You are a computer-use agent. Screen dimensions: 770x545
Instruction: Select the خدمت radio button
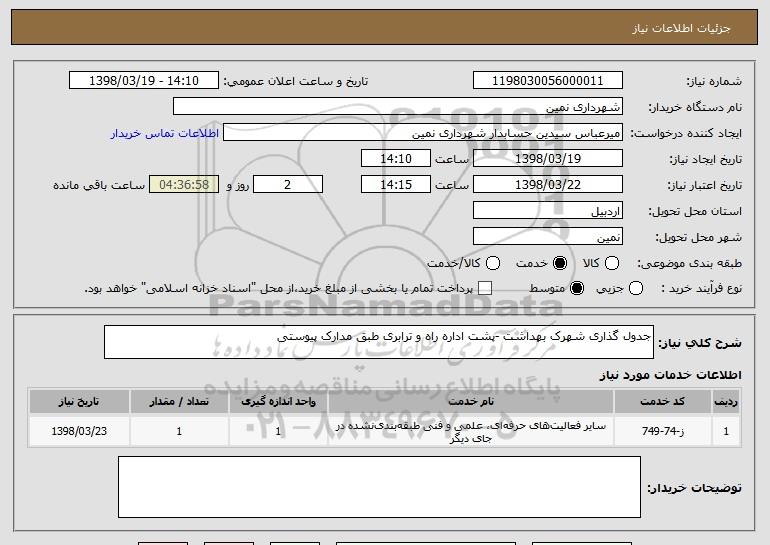[x=560, y=263]
